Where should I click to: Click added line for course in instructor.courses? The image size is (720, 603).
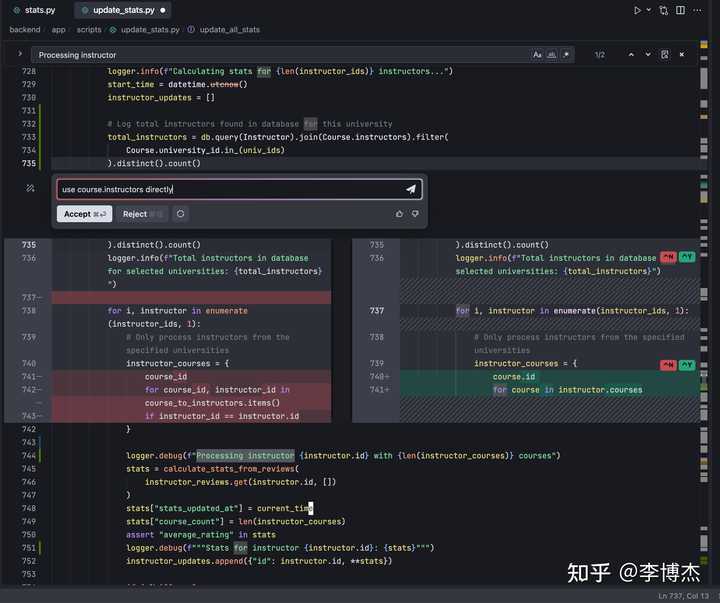(x=568, y=390)
